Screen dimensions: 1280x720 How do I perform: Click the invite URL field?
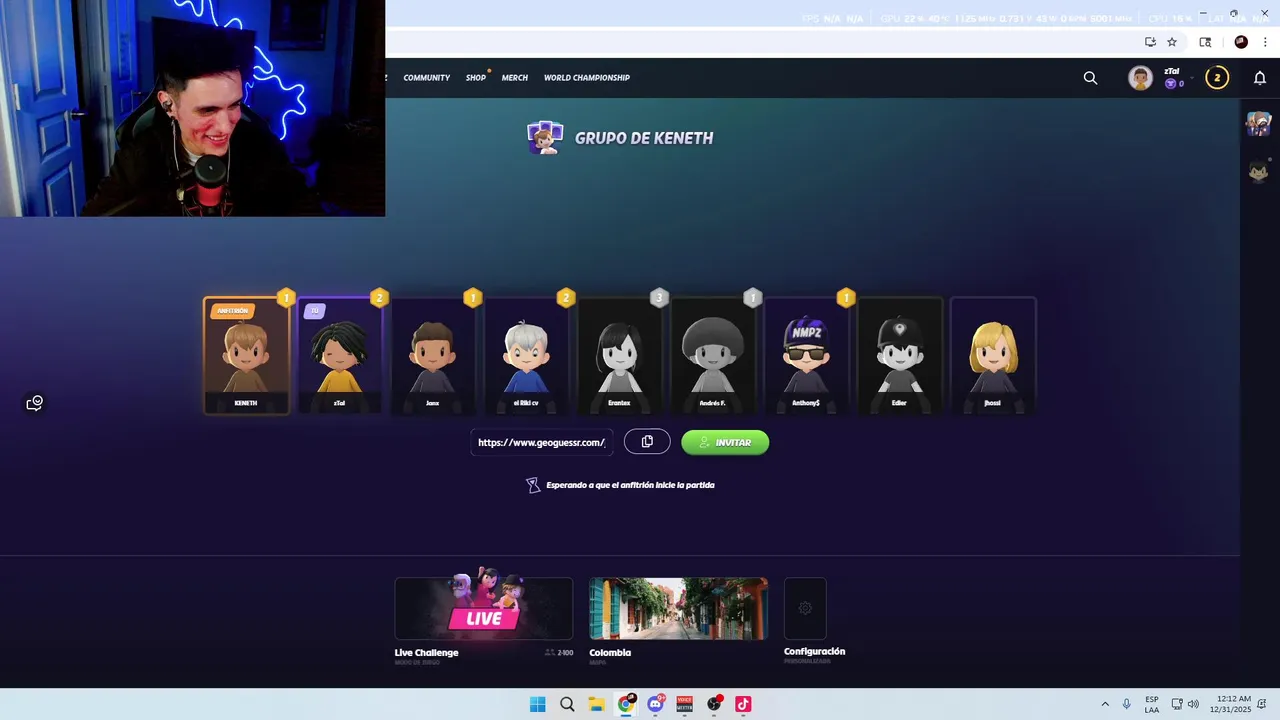[x=542, y=442]
